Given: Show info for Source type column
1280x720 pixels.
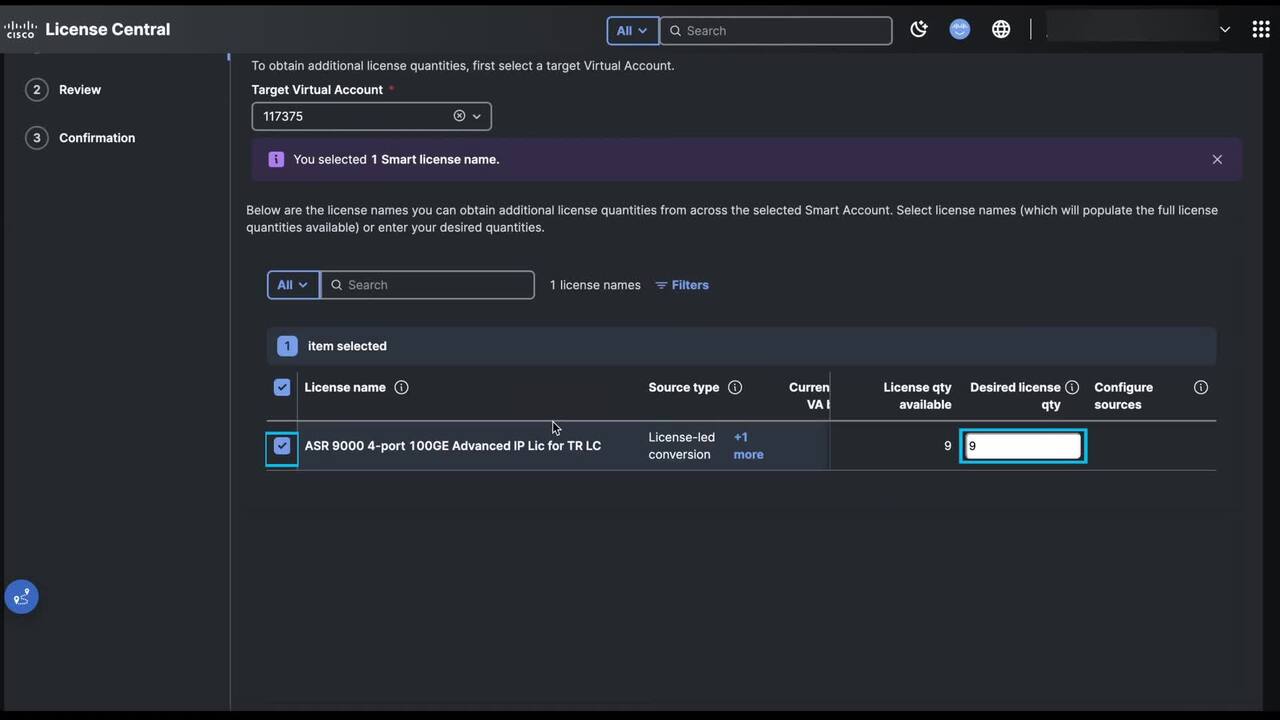Looking at the screenshot, I should 735,387.
